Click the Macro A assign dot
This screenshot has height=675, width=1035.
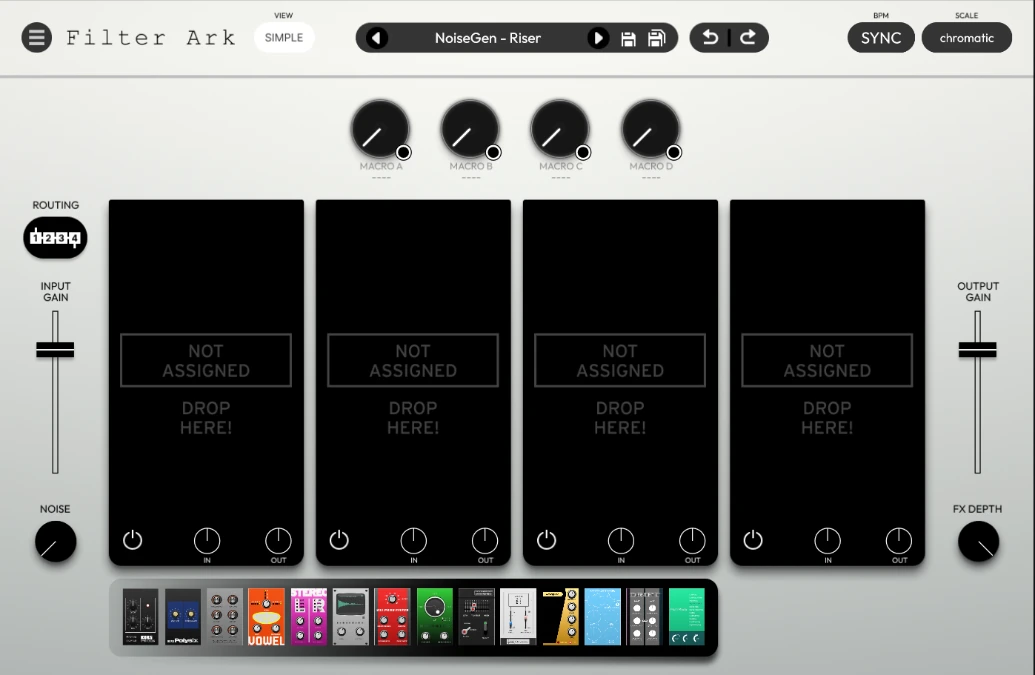click(x=403, y=152)
